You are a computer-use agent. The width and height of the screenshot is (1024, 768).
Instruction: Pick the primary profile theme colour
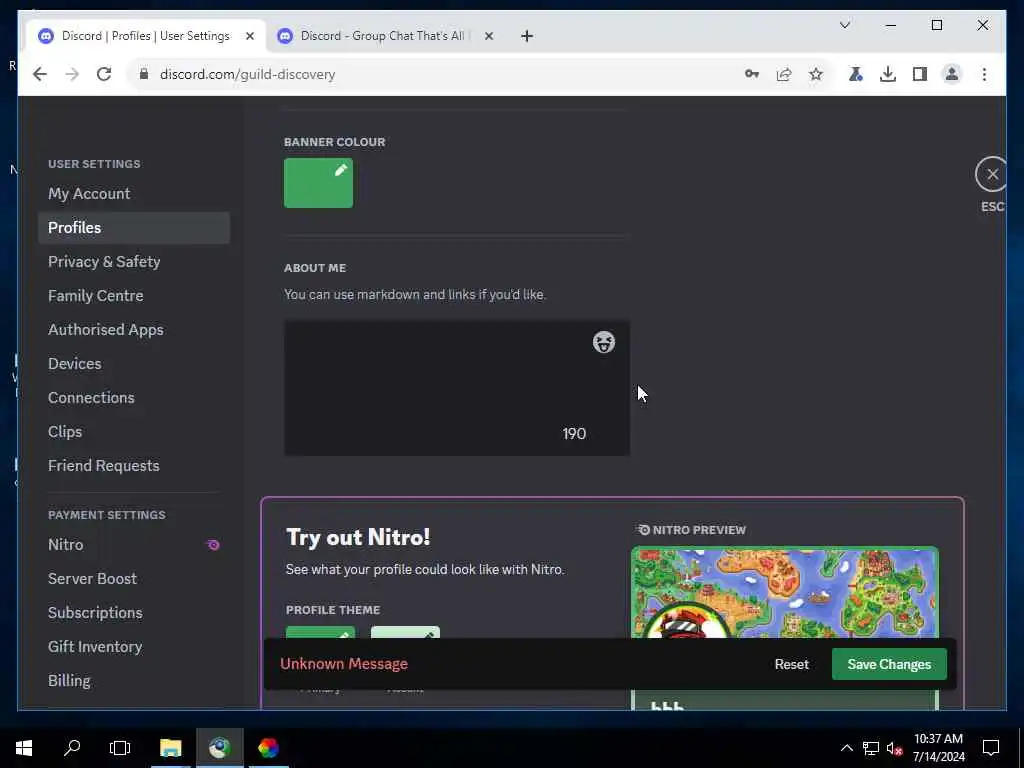coord(321,633)
